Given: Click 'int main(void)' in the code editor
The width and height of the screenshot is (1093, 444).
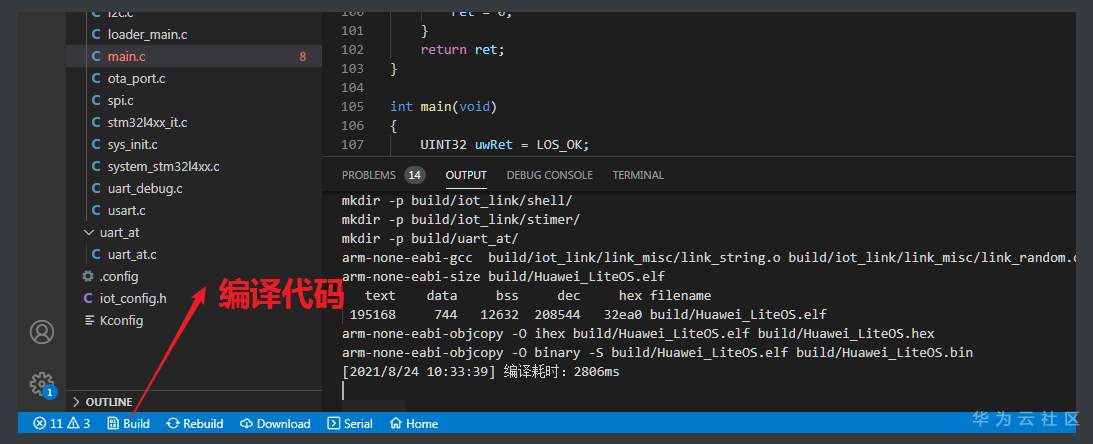Looking at the screenshot, I should [443, 107].
